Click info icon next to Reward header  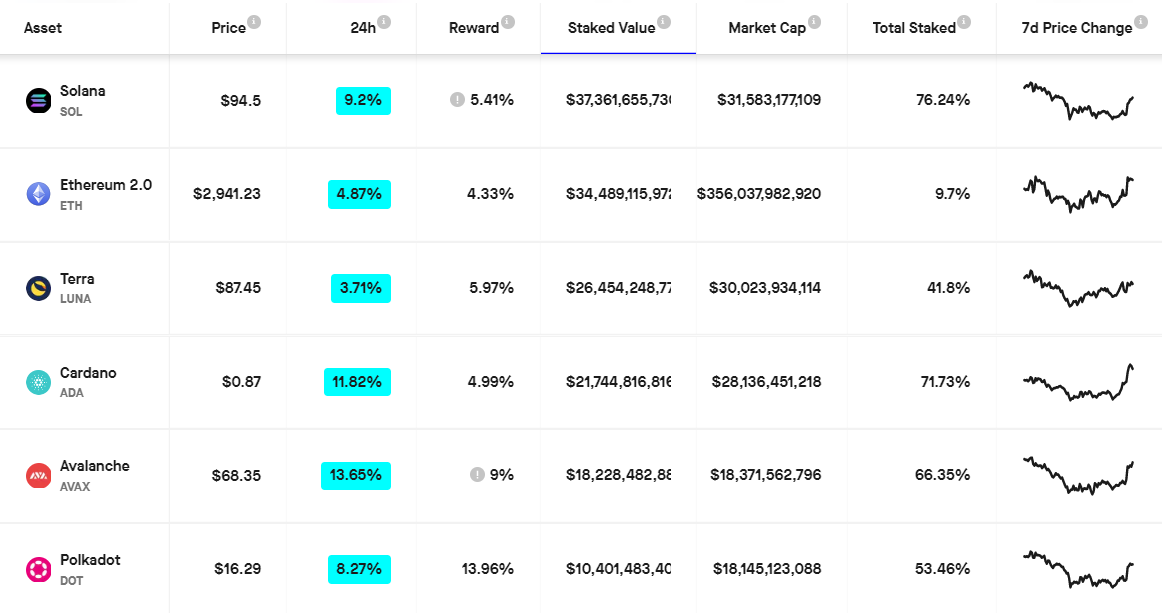click(x=508, y=22)
